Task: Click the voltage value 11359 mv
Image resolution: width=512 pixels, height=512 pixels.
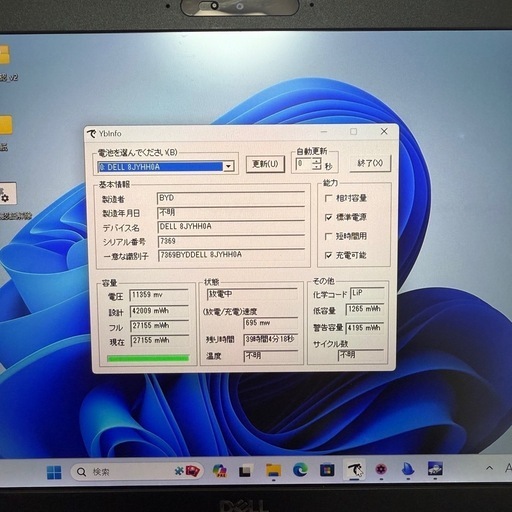Action: (x=159, y=295)
